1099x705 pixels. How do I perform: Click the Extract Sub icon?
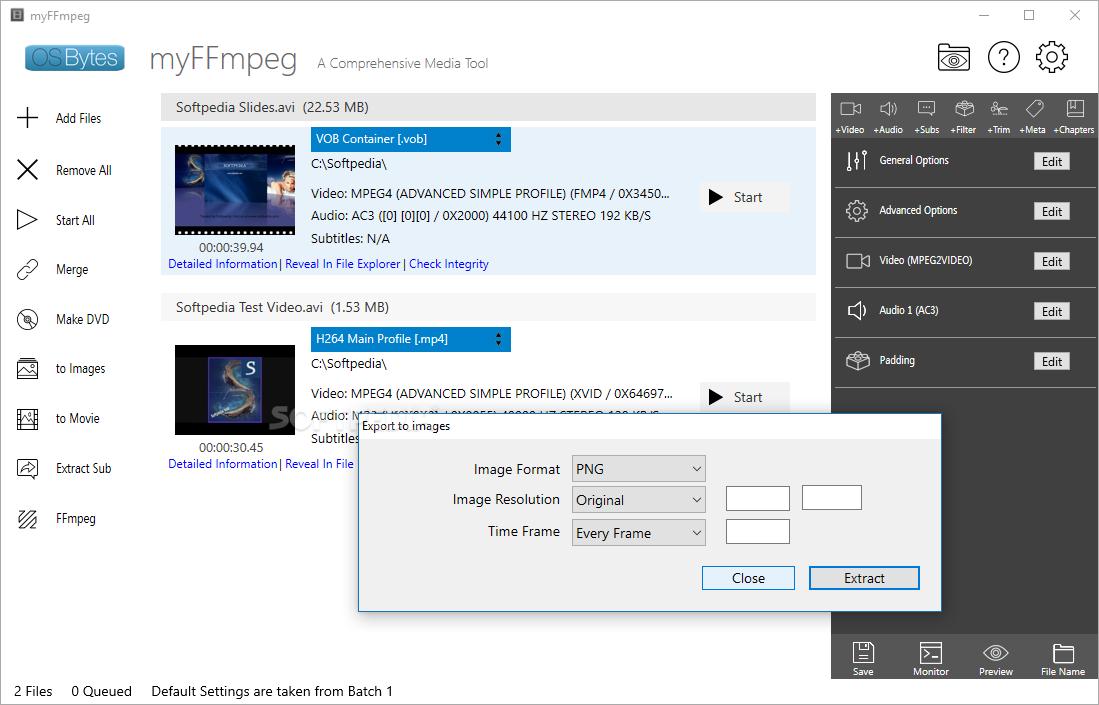pyautogui.click(x=27, y=468)
